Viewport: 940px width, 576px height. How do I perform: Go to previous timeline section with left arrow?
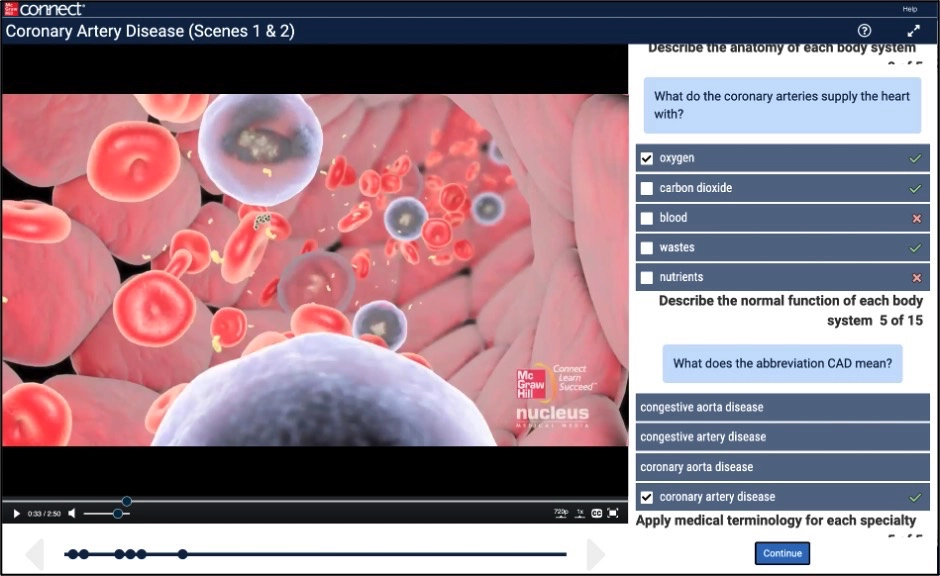tap(35, 554)
